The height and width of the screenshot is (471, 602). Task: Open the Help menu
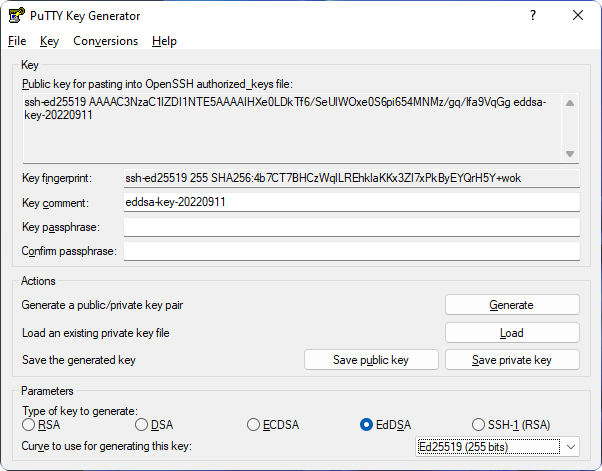[x=164, y=41]
